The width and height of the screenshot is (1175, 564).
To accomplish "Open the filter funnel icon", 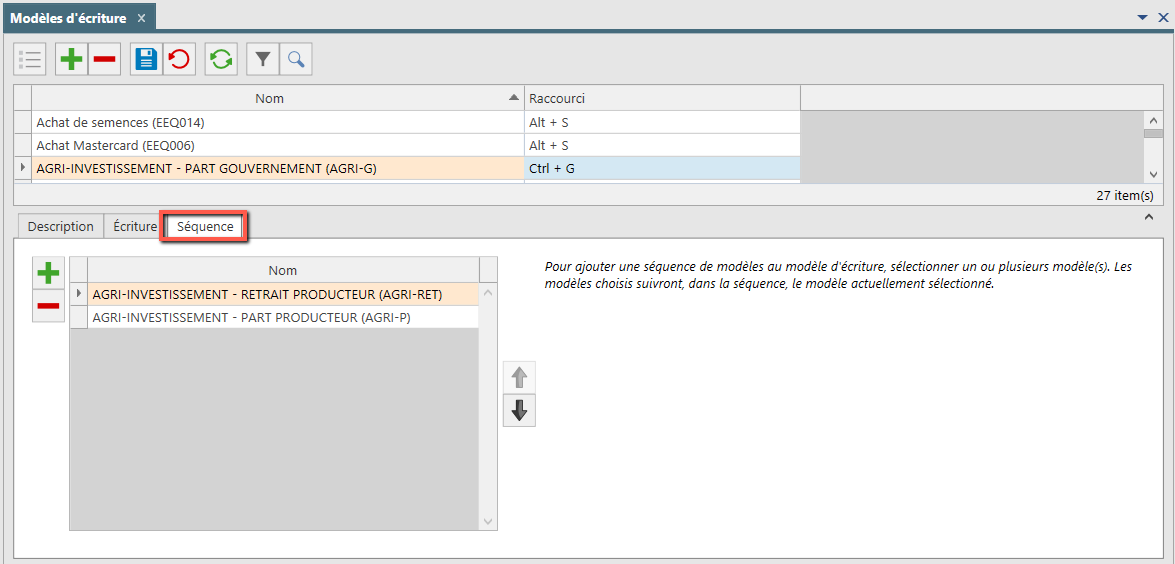I will tap(263, 59).
